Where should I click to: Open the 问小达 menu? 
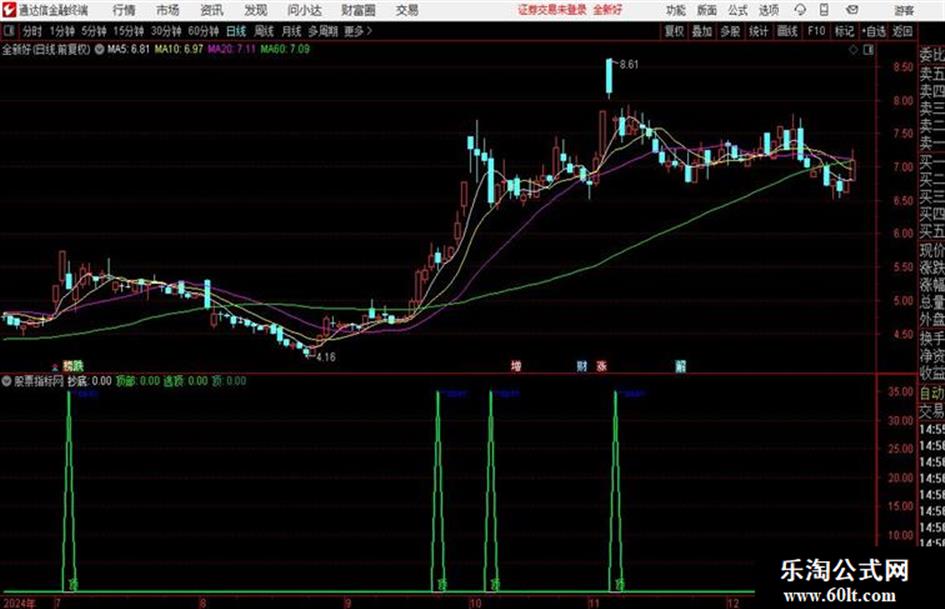tap(304, 10)
